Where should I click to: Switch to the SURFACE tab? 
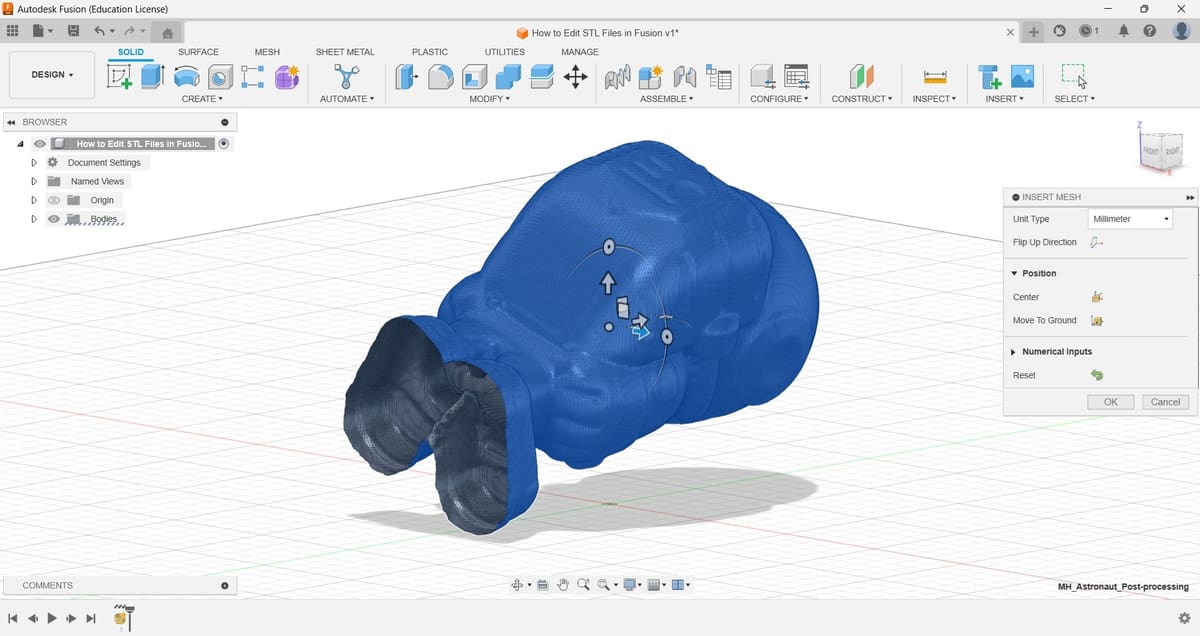pyautogui.click(x=198, y=52)
